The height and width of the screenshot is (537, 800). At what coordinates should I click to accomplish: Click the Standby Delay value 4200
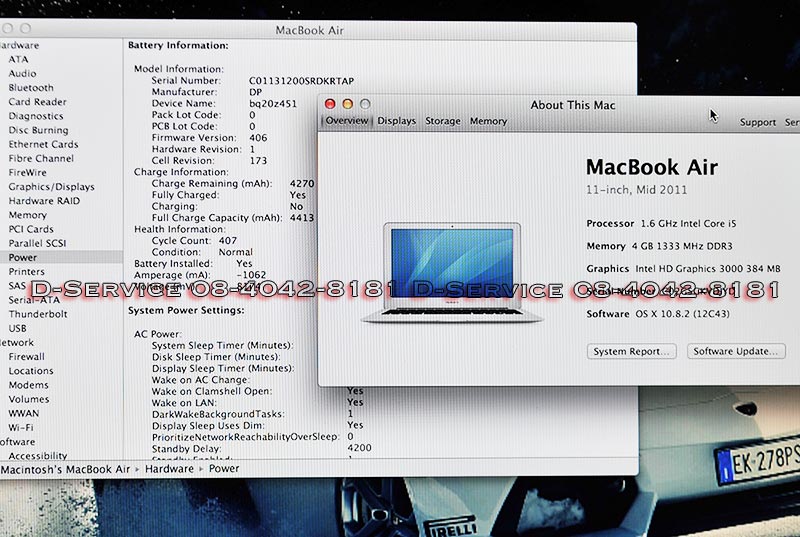coord(359,448)
